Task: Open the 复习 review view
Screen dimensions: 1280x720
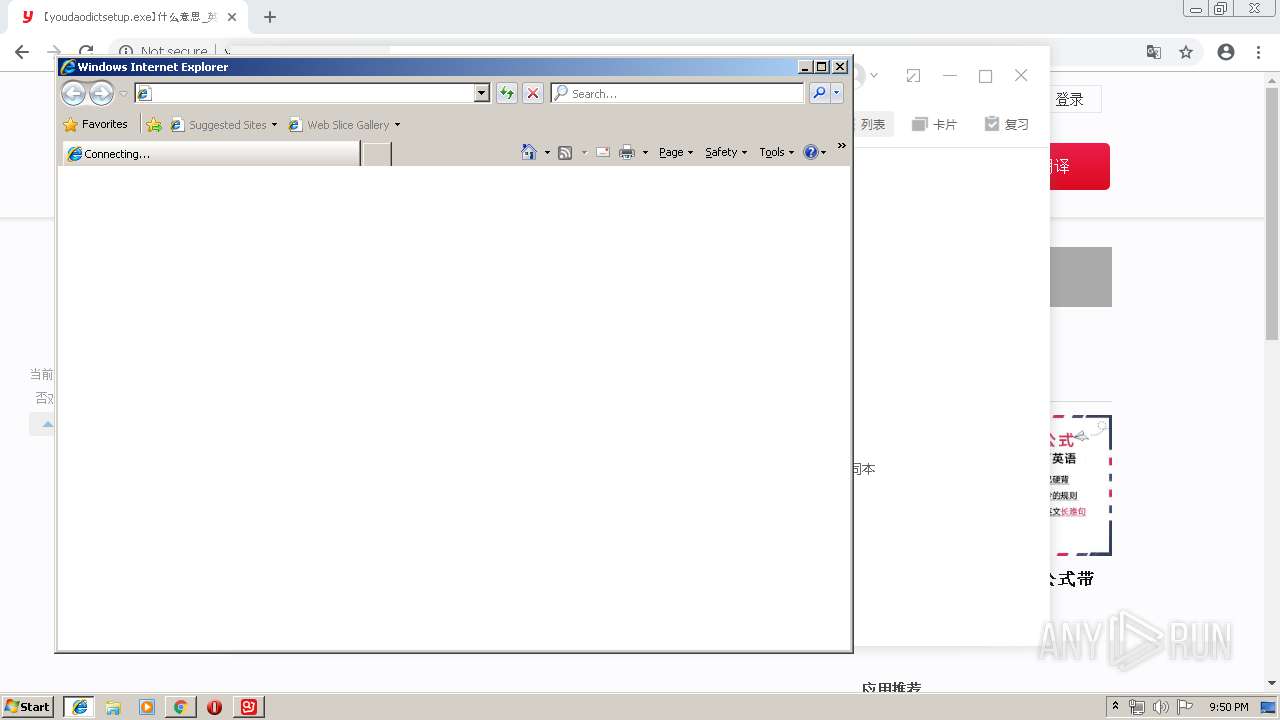Action: tap(1007, 124)
